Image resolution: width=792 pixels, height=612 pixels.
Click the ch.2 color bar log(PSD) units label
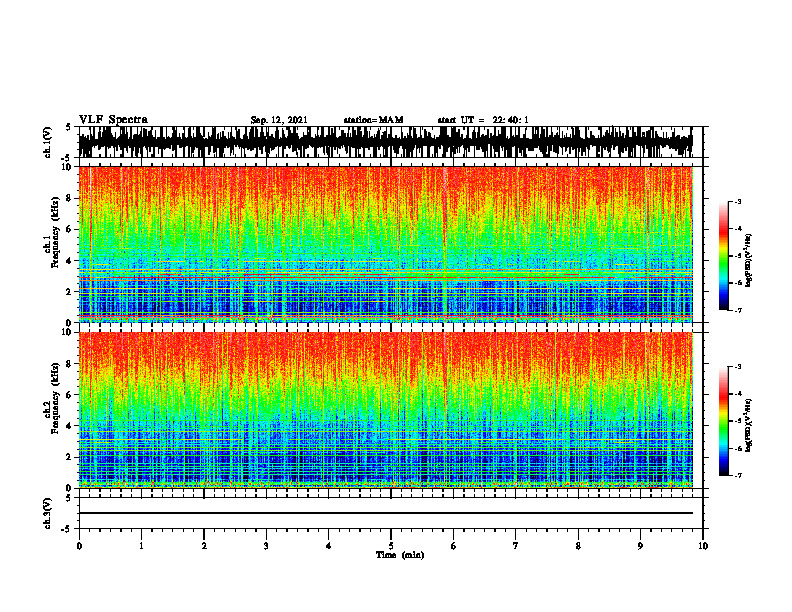click(749, 425)
